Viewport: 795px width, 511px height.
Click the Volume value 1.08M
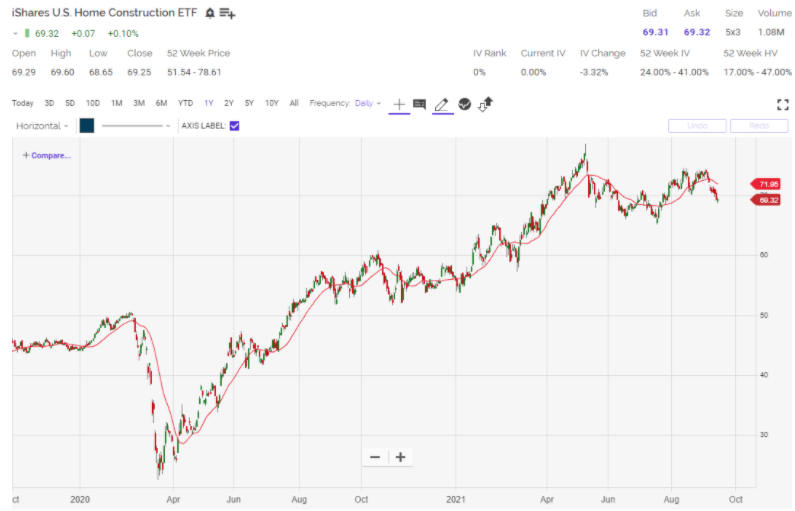pyautogui.click(x=771, y=32)
